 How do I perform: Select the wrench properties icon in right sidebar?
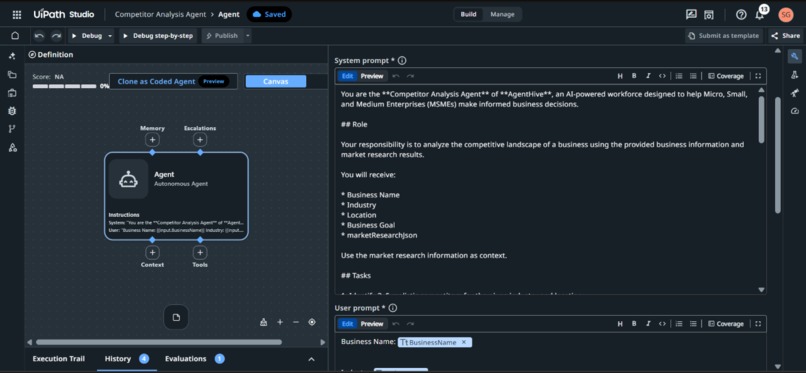pos(795,57)
